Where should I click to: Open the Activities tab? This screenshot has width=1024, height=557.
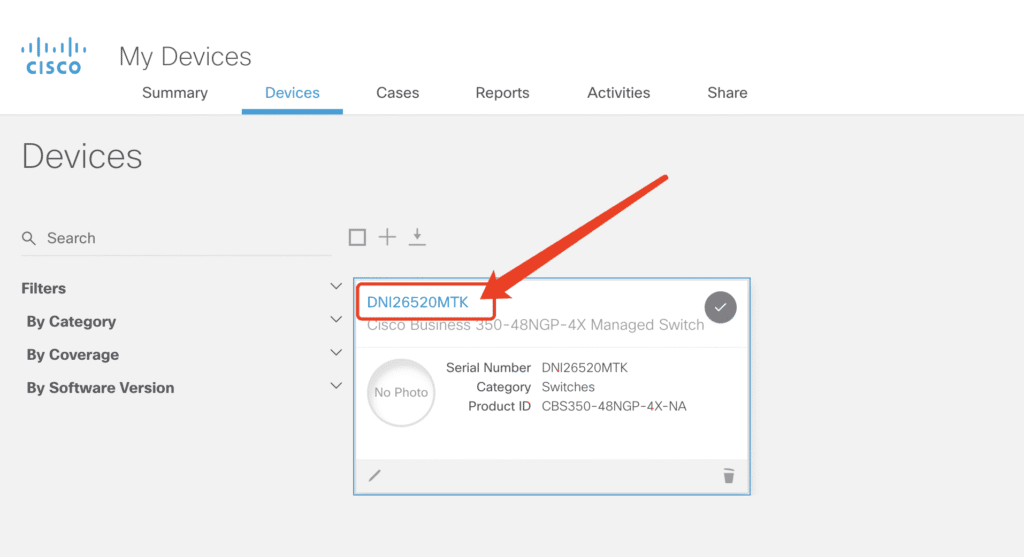618,93
